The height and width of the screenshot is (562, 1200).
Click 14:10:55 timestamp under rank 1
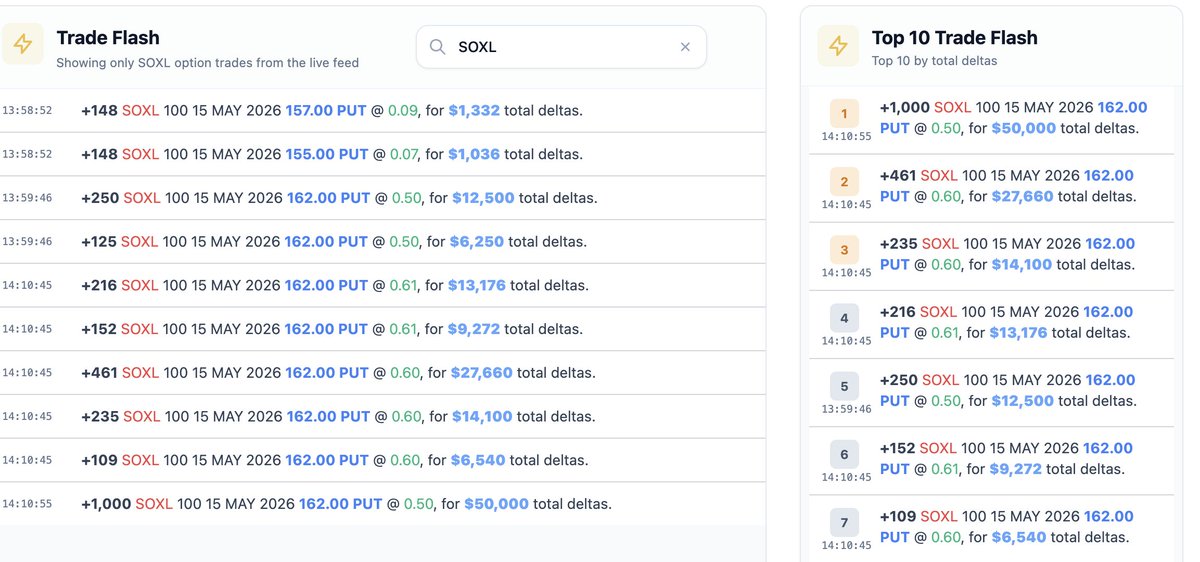tap(846, 137)
